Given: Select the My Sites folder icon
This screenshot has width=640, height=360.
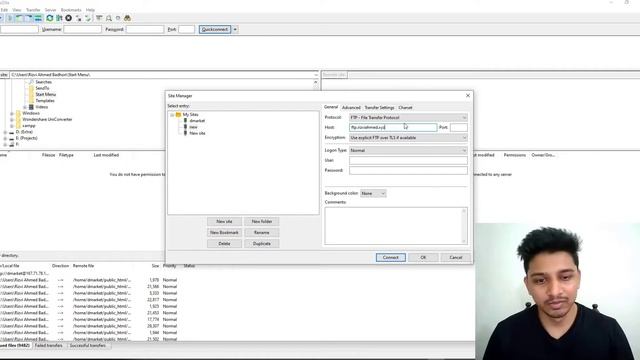Looking at the screenshot, I should pos(178,115).
